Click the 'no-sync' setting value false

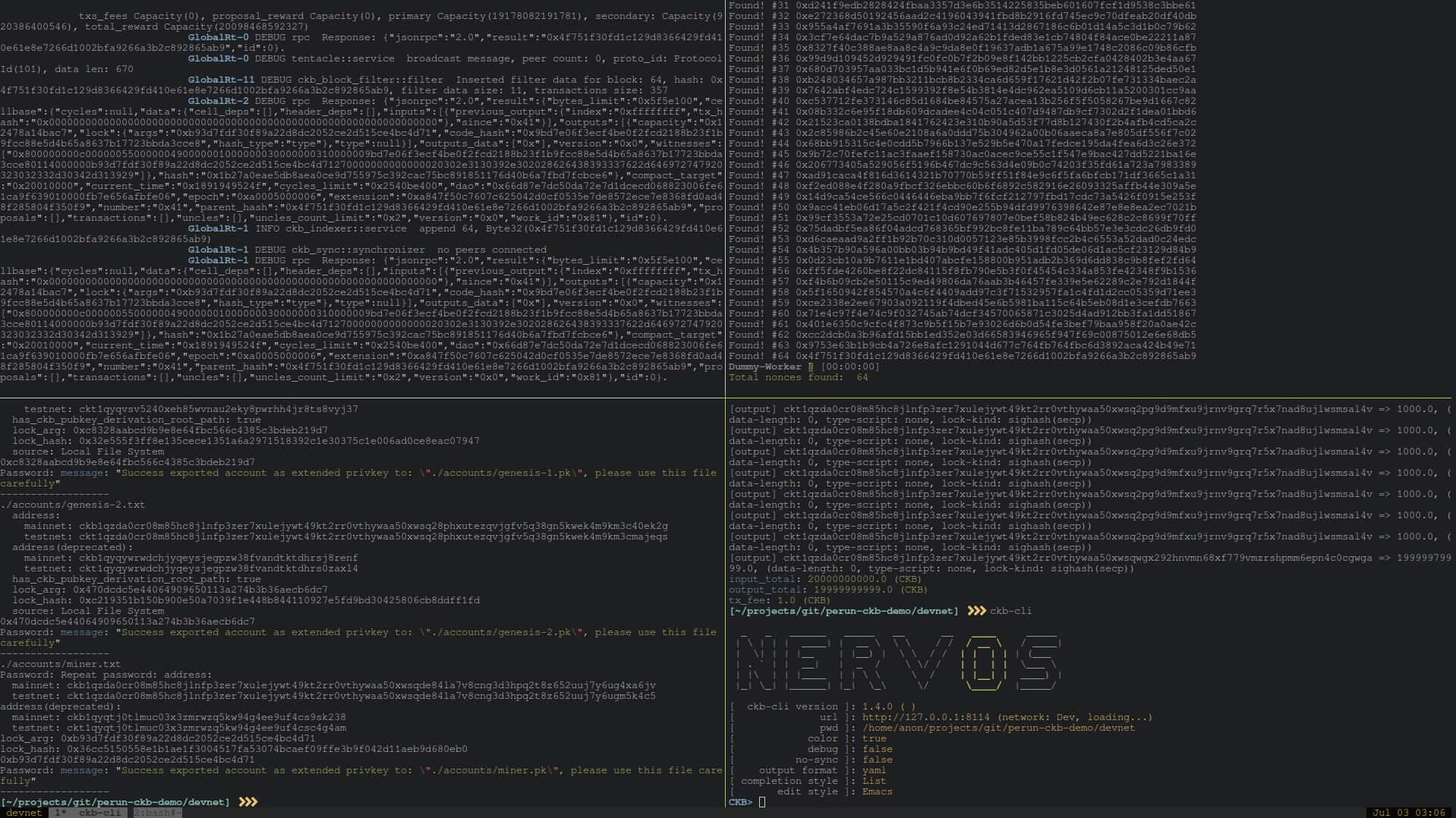pyautogui.click(x=878, y=760)
